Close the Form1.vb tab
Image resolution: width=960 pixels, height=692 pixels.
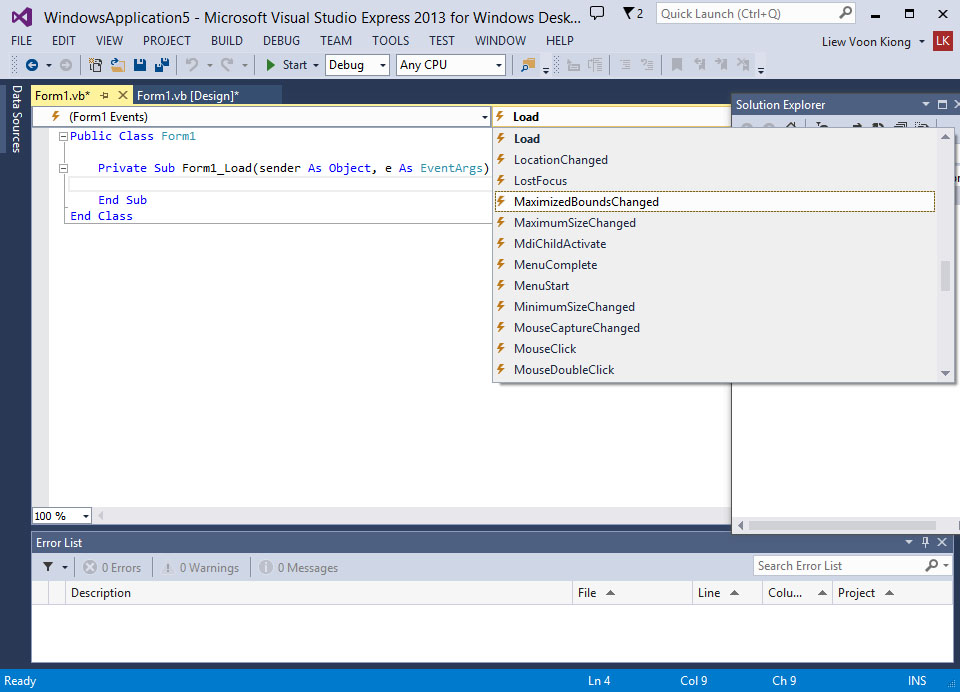(x=122, y=96)
